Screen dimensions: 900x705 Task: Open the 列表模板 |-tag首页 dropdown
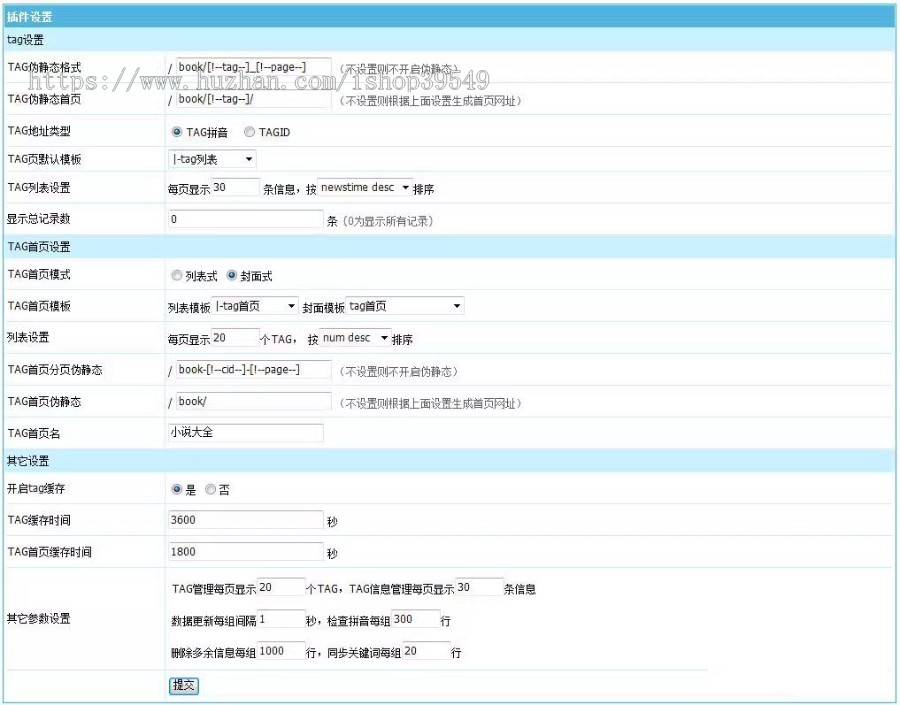point(255,306)
